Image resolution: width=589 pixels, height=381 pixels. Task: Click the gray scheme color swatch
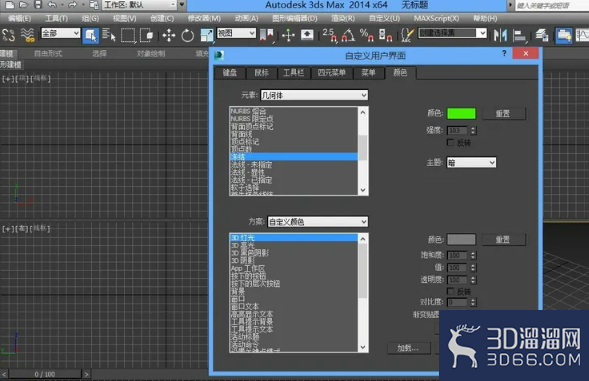click(x=461, y=240)
